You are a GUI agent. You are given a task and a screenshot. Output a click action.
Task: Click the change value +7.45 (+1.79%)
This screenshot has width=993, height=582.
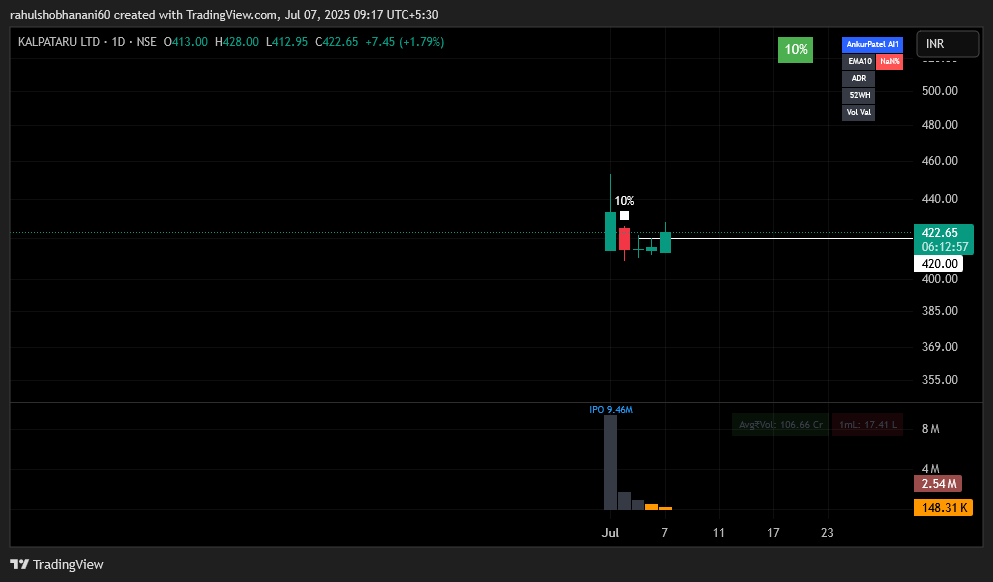pyautogui.click(x=405, y=42)
